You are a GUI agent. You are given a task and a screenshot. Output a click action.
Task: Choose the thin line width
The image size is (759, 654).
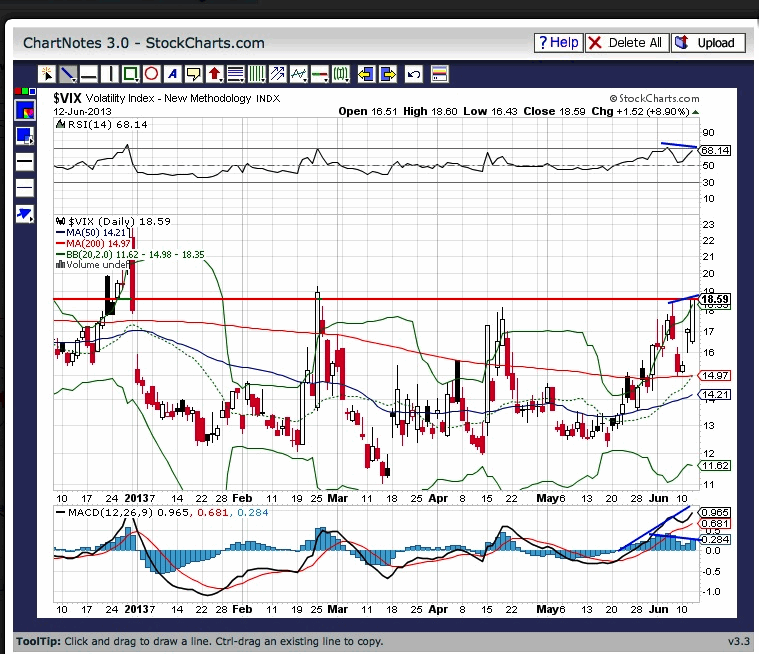click(25, 187)
